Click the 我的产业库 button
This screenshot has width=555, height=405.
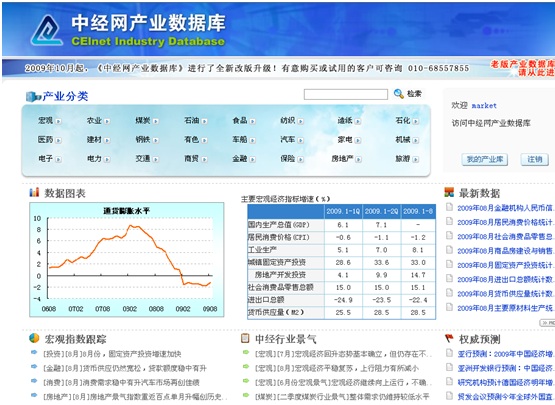(x=485, y=159)
